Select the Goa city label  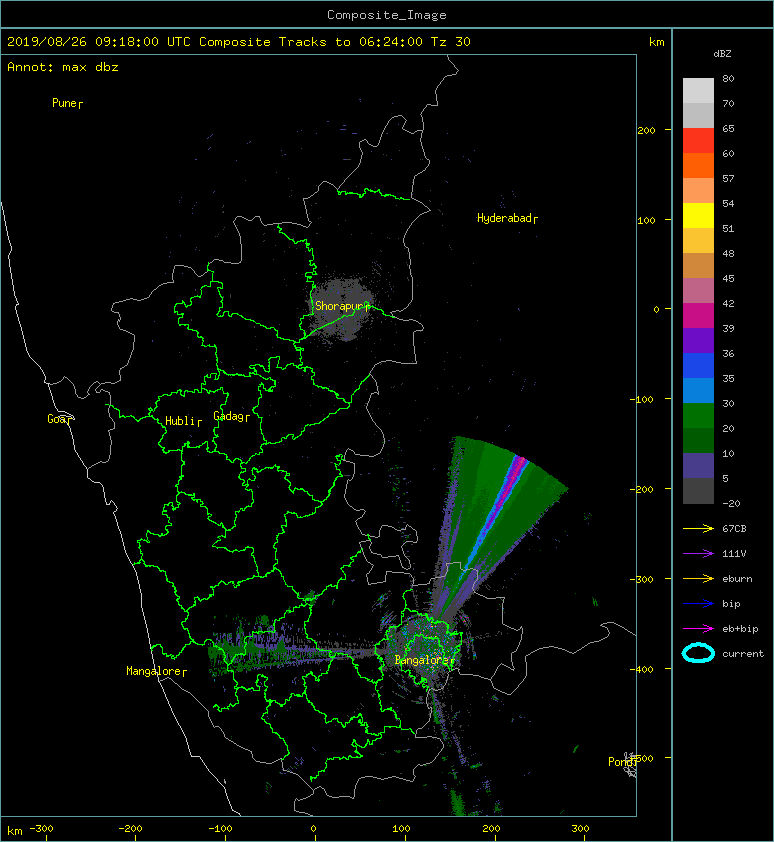[59, 419]
